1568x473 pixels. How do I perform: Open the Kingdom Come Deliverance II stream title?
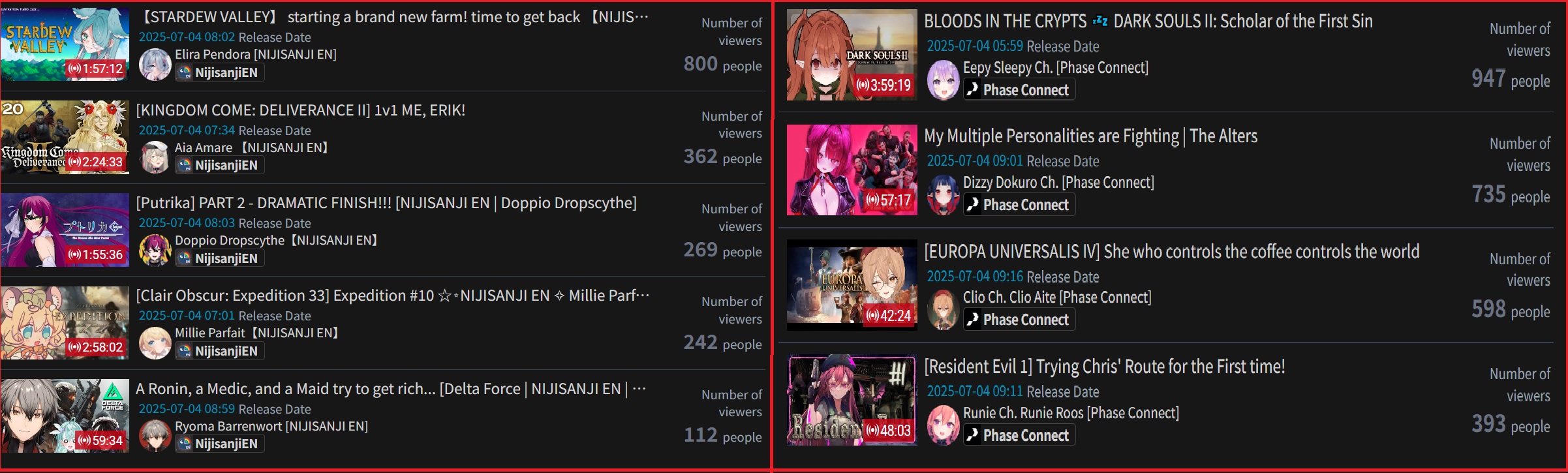point(301,110)
